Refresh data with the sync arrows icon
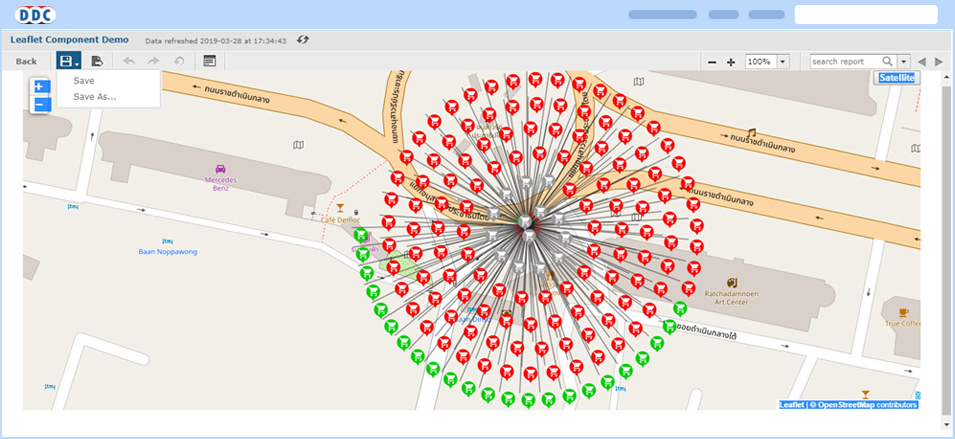Image resolution: width=955 pixels, height=439 pixels. [303, 40]
